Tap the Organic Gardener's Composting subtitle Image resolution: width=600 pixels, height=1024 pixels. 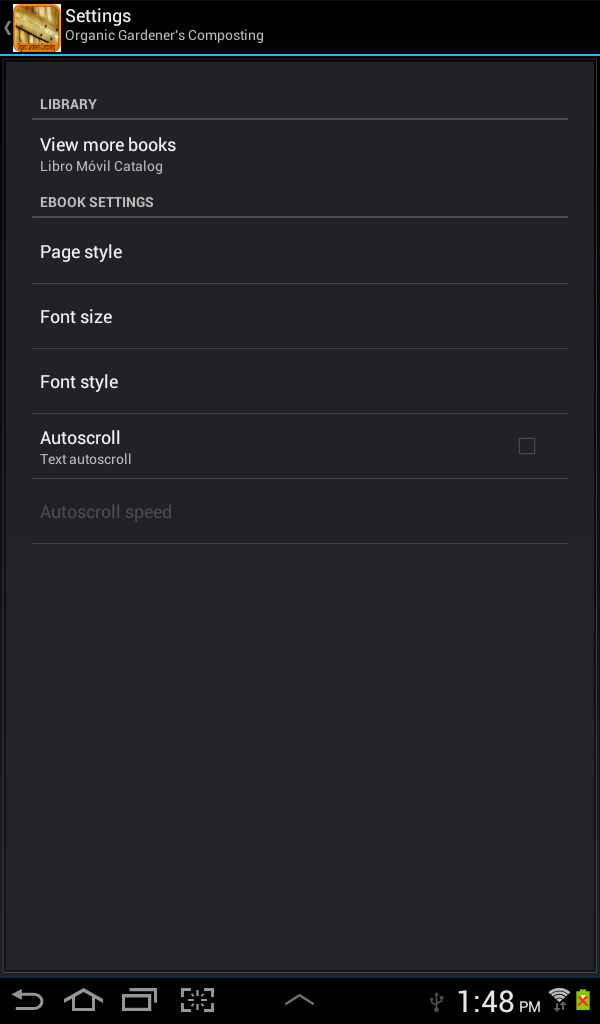pyautogui.click(x=164, y=36)
